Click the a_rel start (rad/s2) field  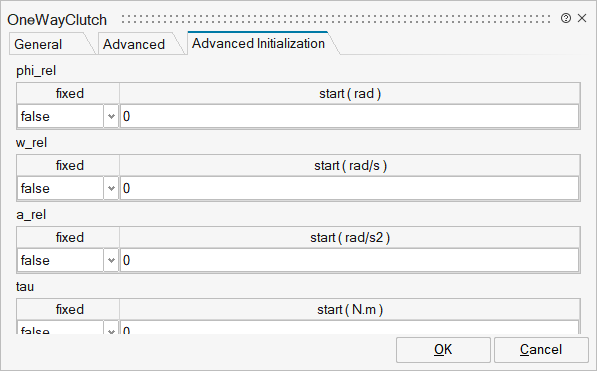coord(350,260)
